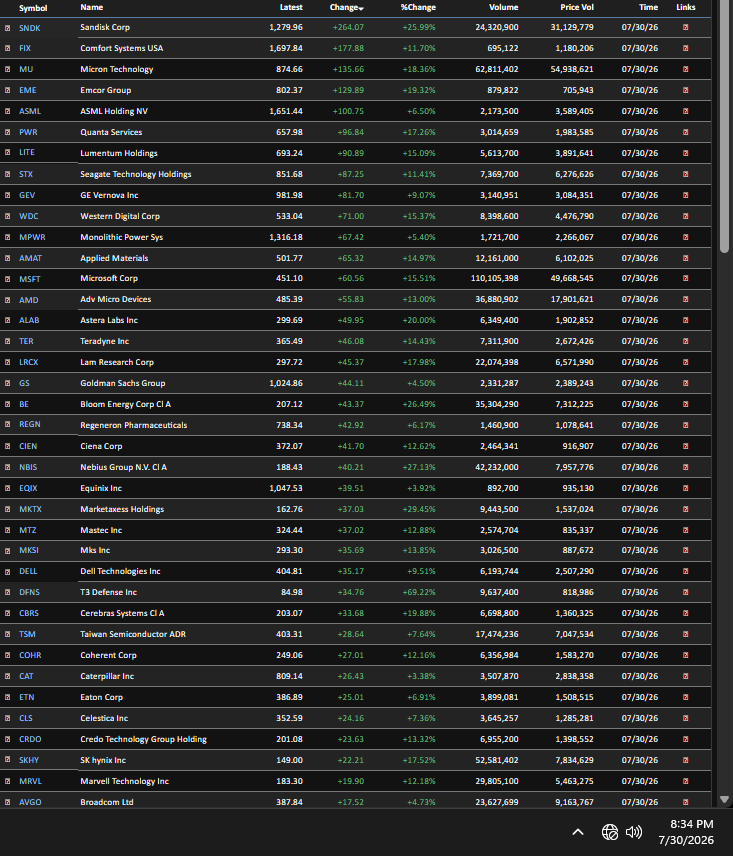The height and width of the screenshot is (856, 733).
Task: Sort table by Name column header
Action: (x=92, y=7)
